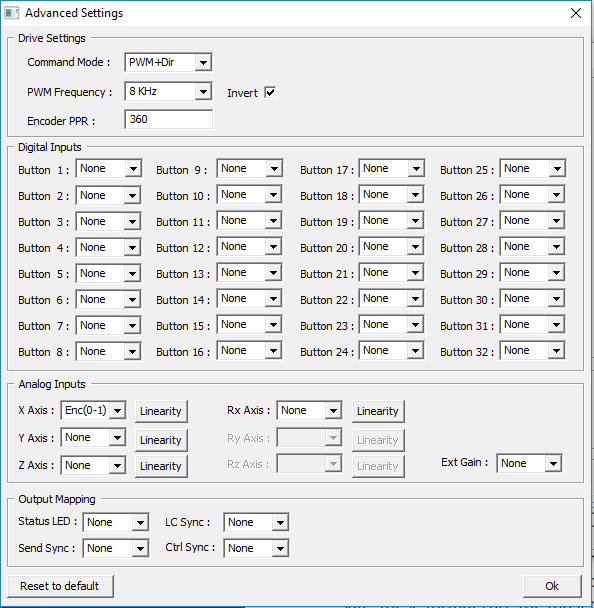Click Linearity button for Rx Axis
Viewport: 594px width, 608px height.
pyautogui.click(x=378, y=411)
